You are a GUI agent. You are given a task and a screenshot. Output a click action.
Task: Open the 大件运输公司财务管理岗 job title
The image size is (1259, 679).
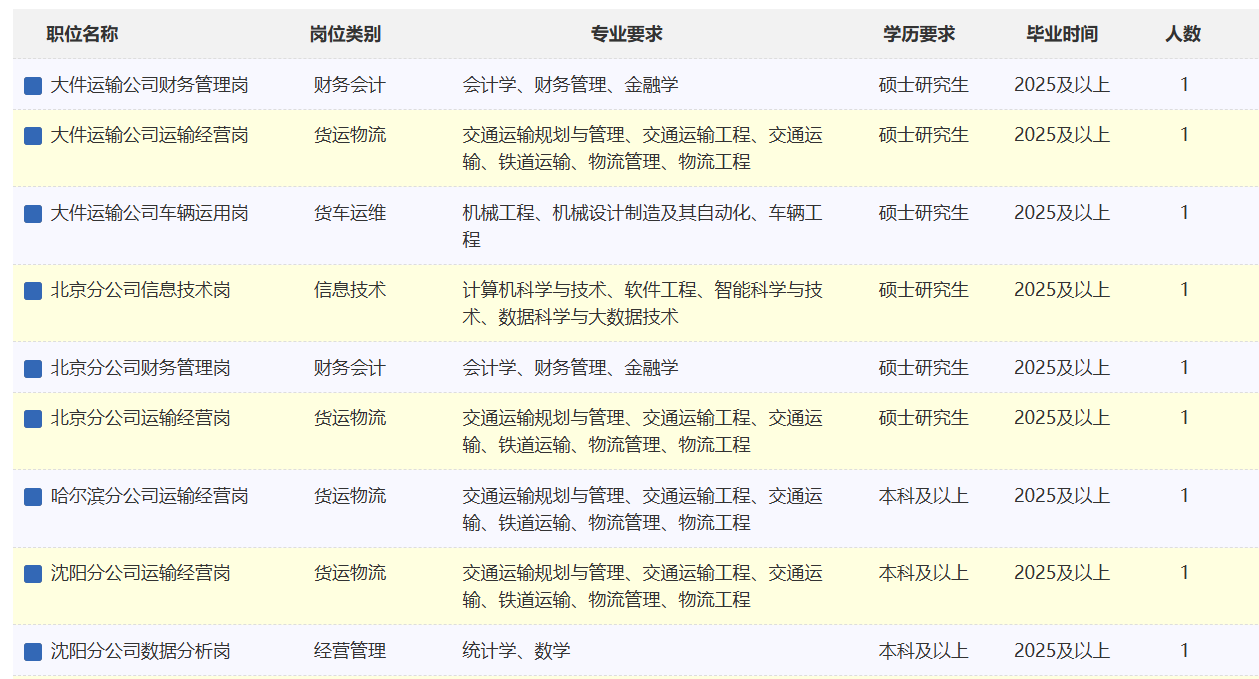pos(149,86)
